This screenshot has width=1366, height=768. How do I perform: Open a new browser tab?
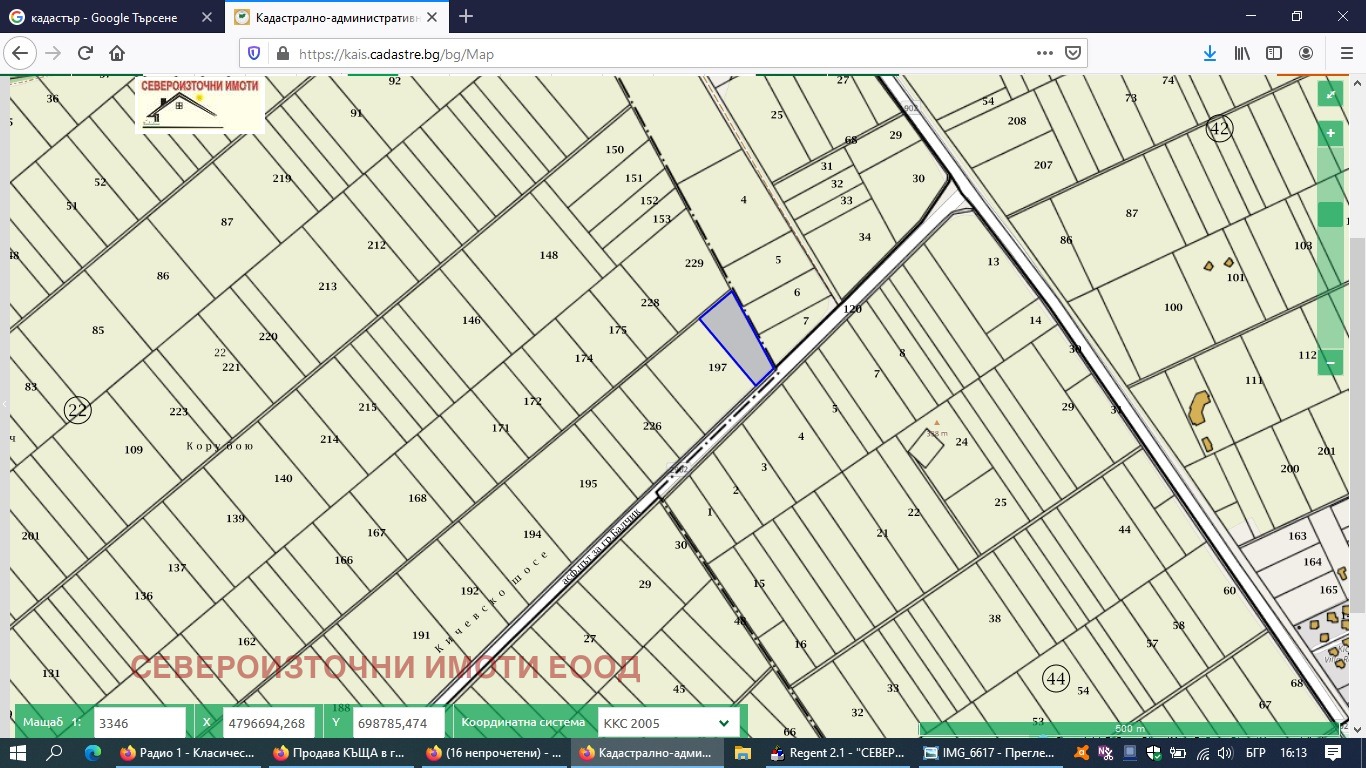pos(466,17)
